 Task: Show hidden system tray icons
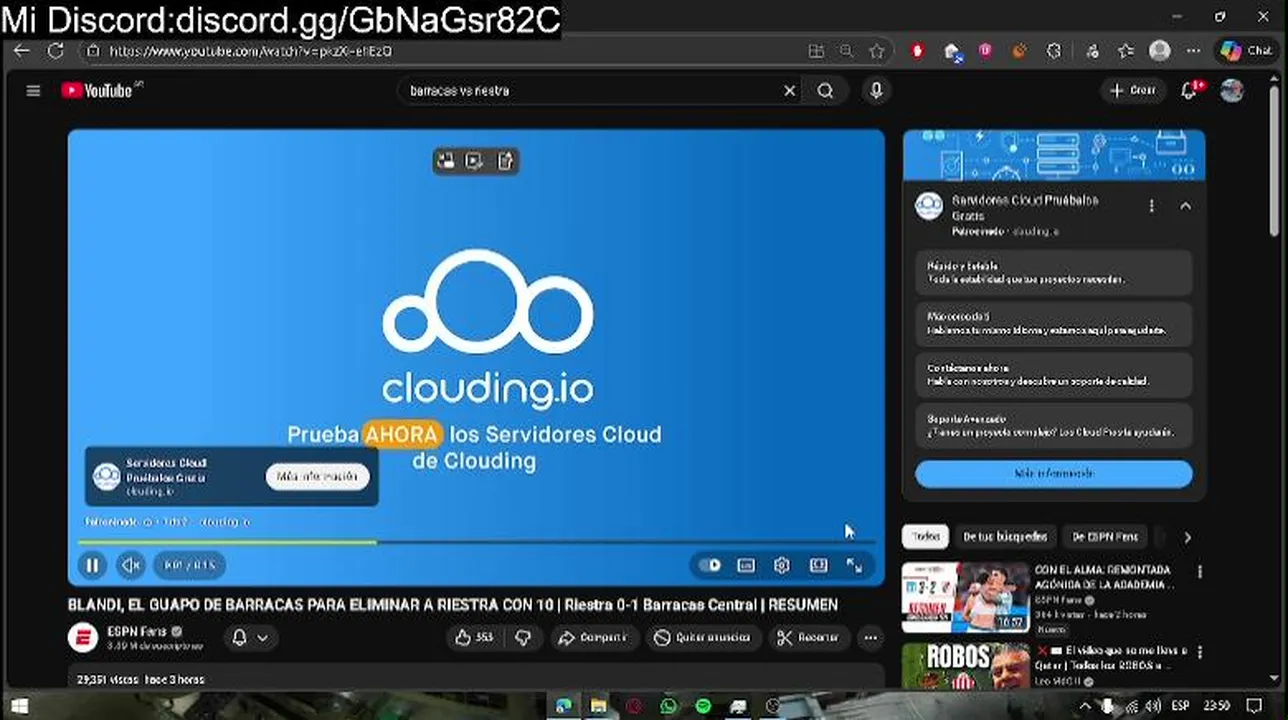pos(1084,707)
